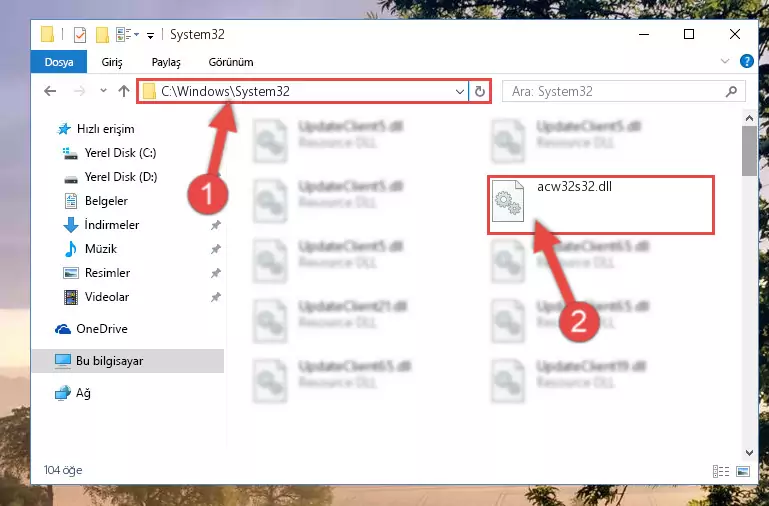Unpin İndirmeler using its pin icon
The width and height of the screenshot is (769, 506).
(x=215, y=225)
